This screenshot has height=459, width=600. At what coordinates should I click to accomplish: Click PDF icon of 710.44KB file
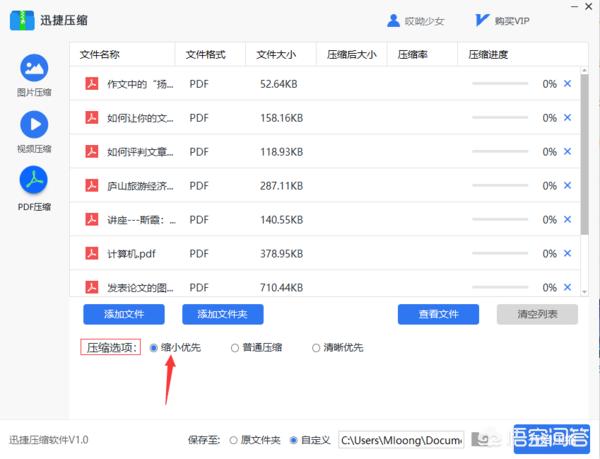pos(91,287)
